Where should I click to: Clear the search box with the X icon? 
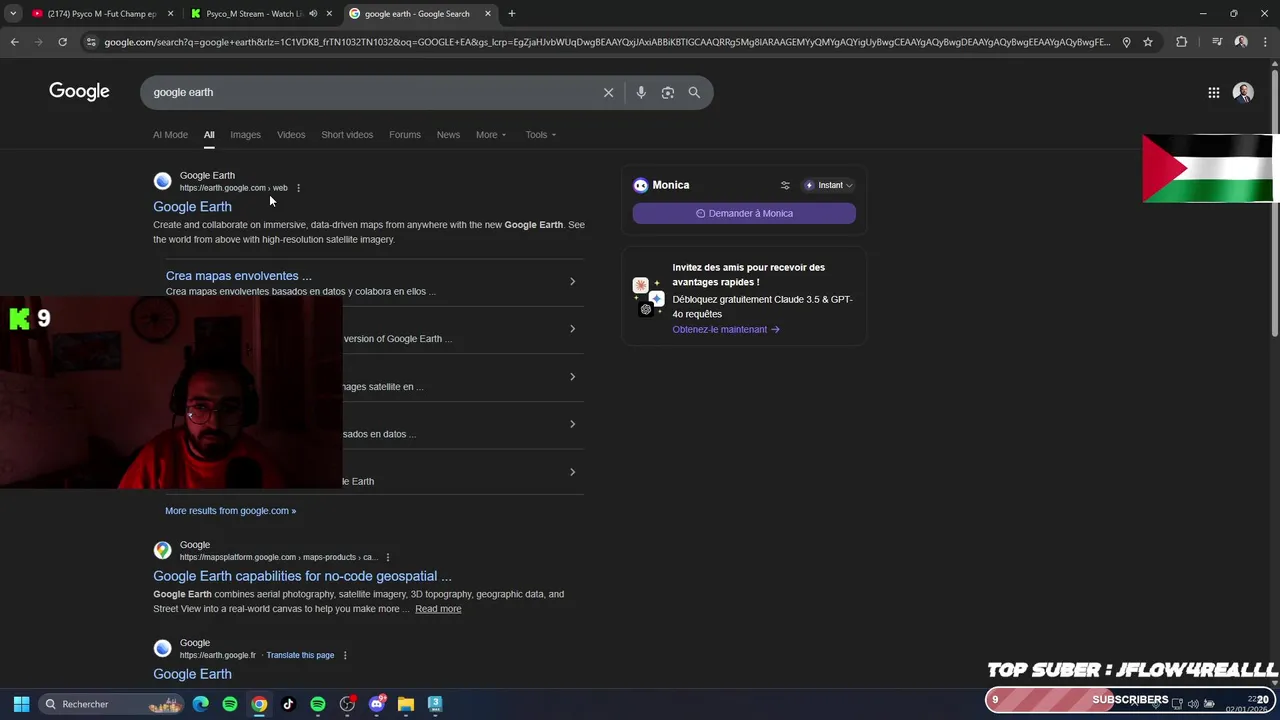coord(608,92)
